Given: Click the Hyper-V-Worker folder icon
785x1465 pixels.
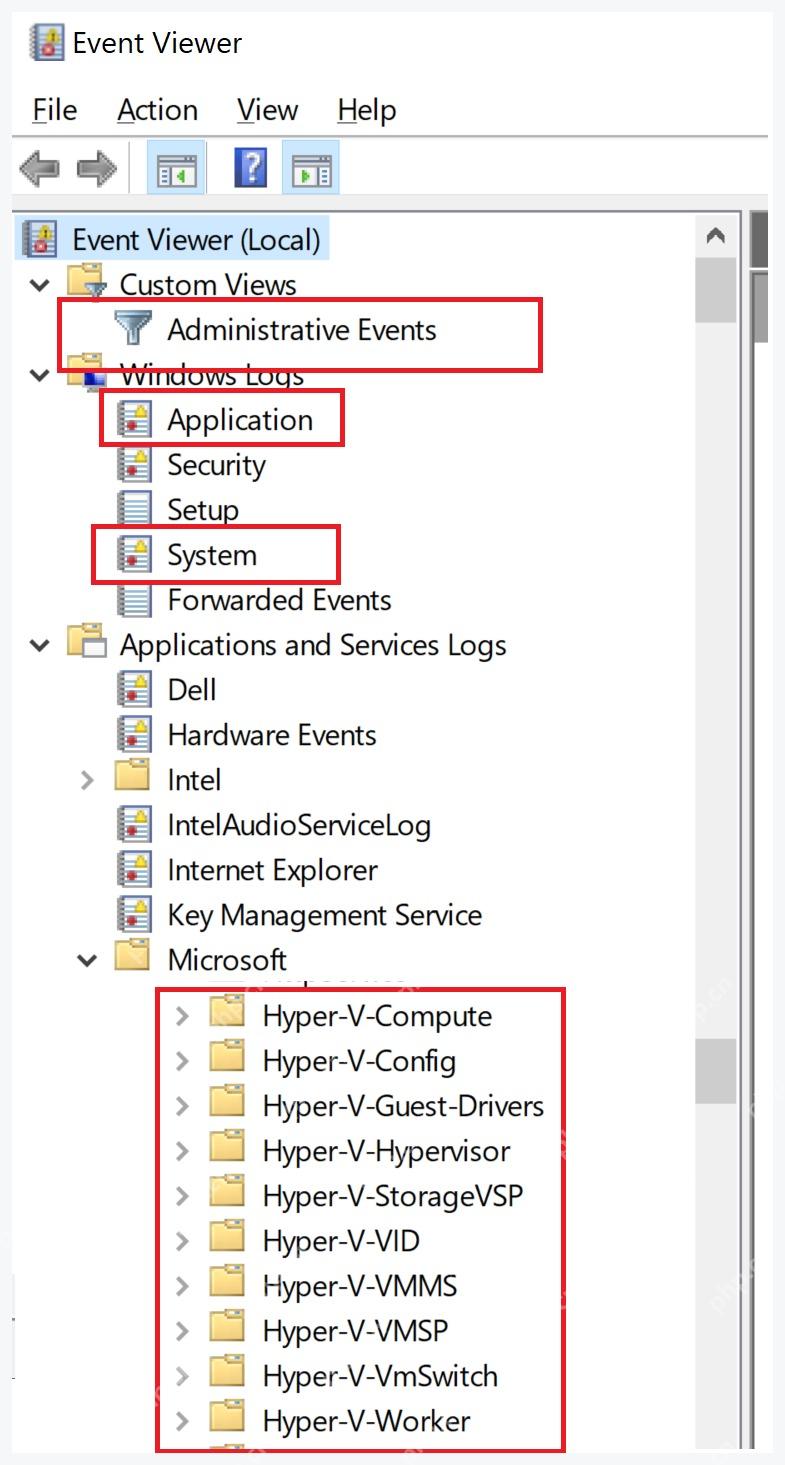Looking at the screenshot, I should (x=228, y=1418).
